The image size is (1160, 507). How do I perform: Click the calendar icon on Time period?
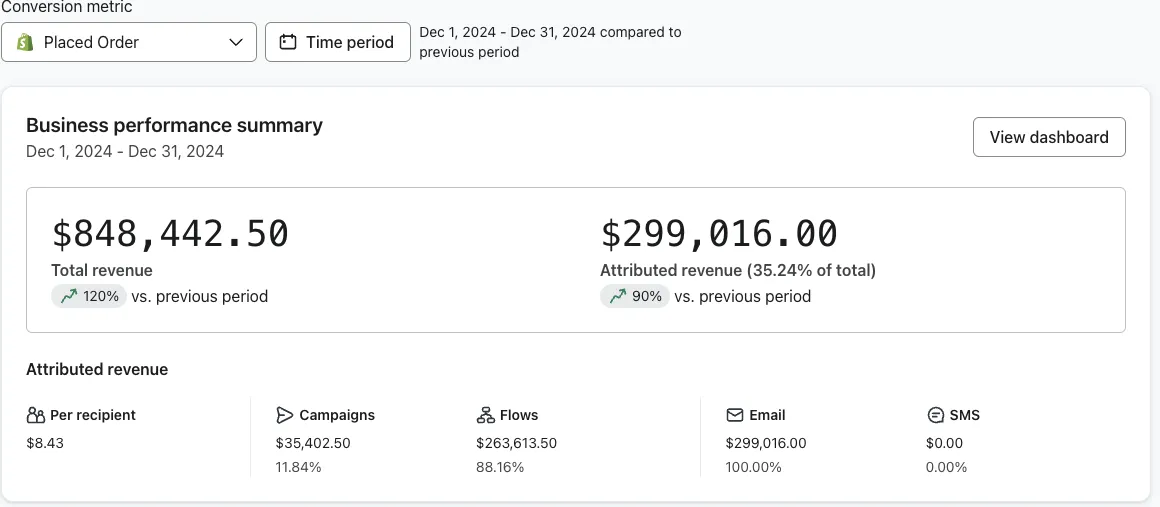coord(288,42)
